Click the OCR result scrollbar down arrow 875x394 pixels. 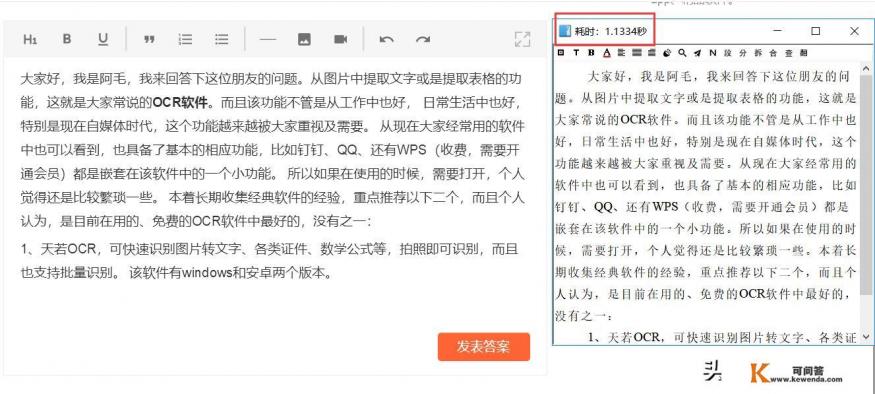coord(866,337)
